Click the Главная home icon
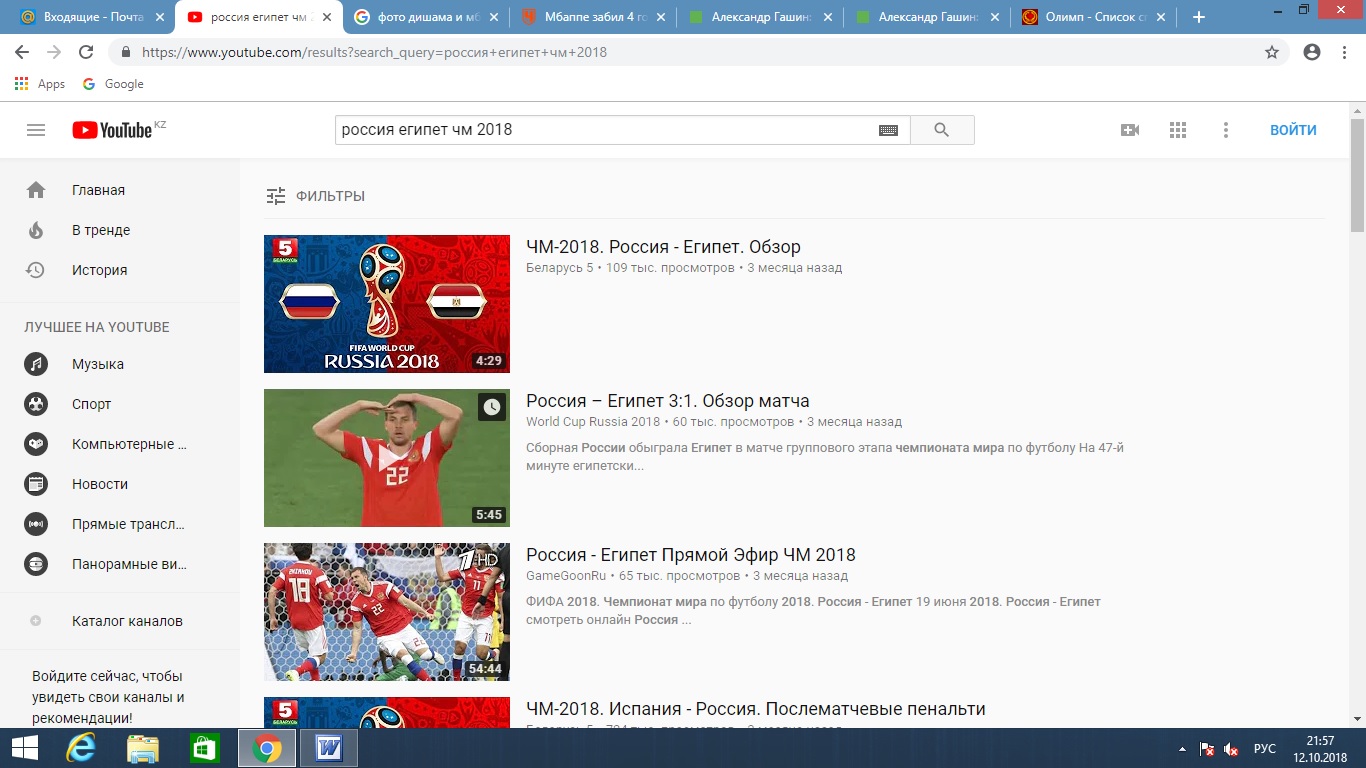The width and height of the screenshot is (1366, 768). coord(36,190)
